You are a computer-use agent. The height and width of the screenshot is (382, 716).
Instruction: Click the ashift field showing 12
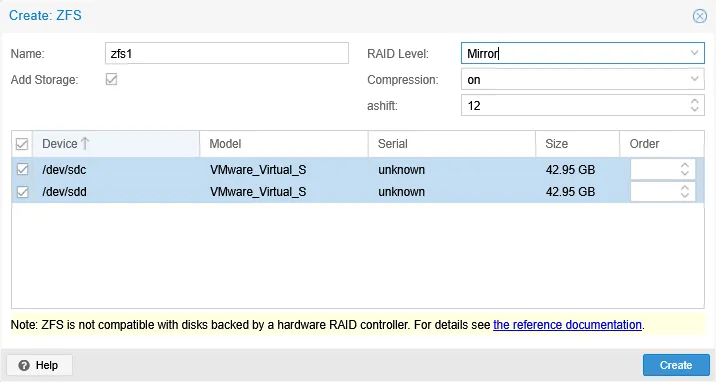point(583,105)
